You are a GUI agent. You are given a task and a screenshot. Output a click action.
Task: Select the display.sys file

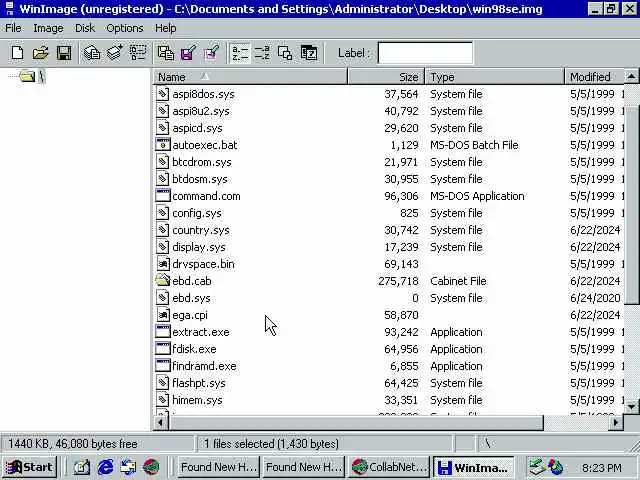199,247
